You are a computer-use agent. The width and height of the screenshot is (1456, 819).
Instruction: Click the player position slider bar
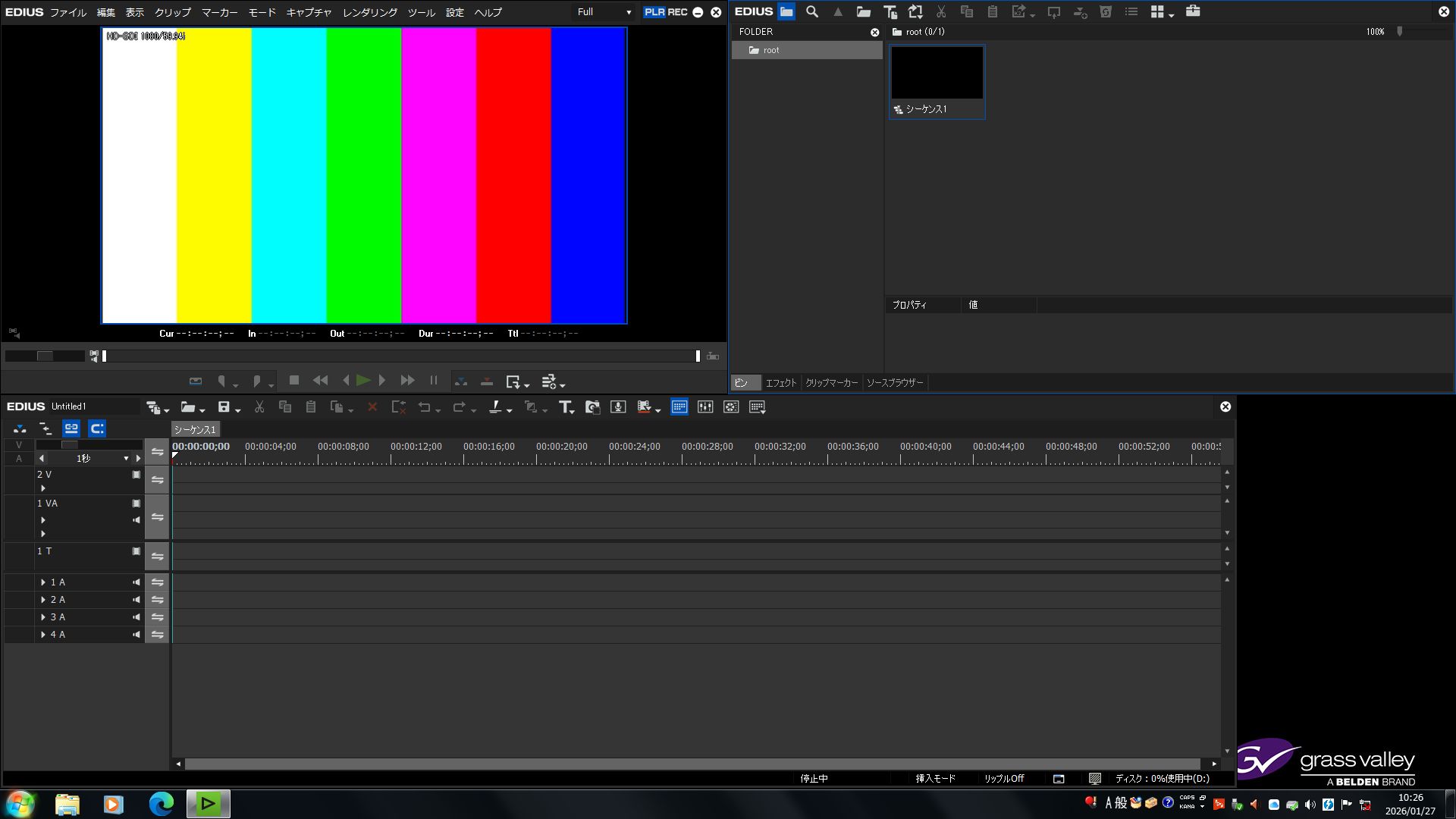[x=400, y=356]
